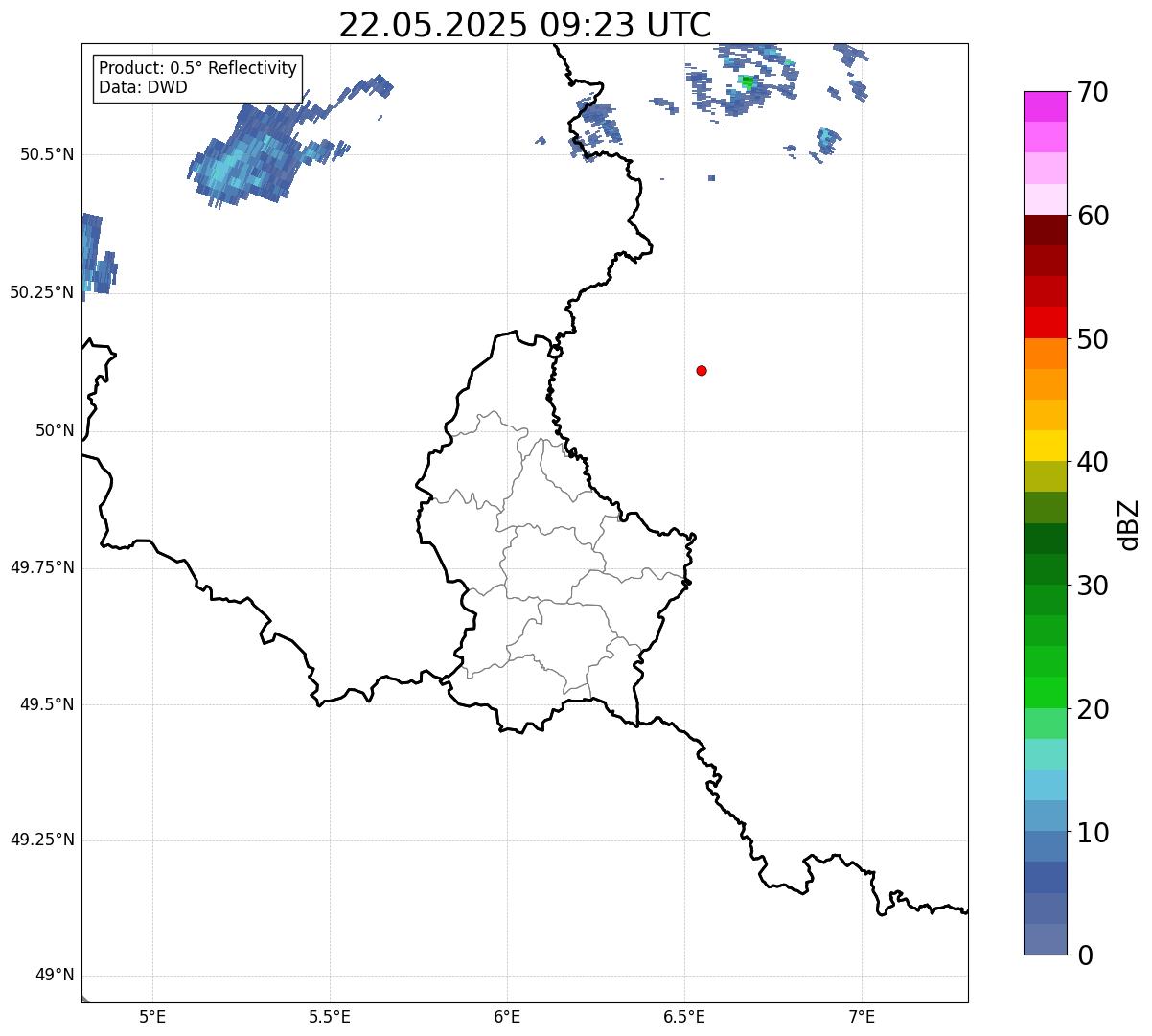Click the 5°E longitude label

pyautogui.click(x=152, y=1016)
